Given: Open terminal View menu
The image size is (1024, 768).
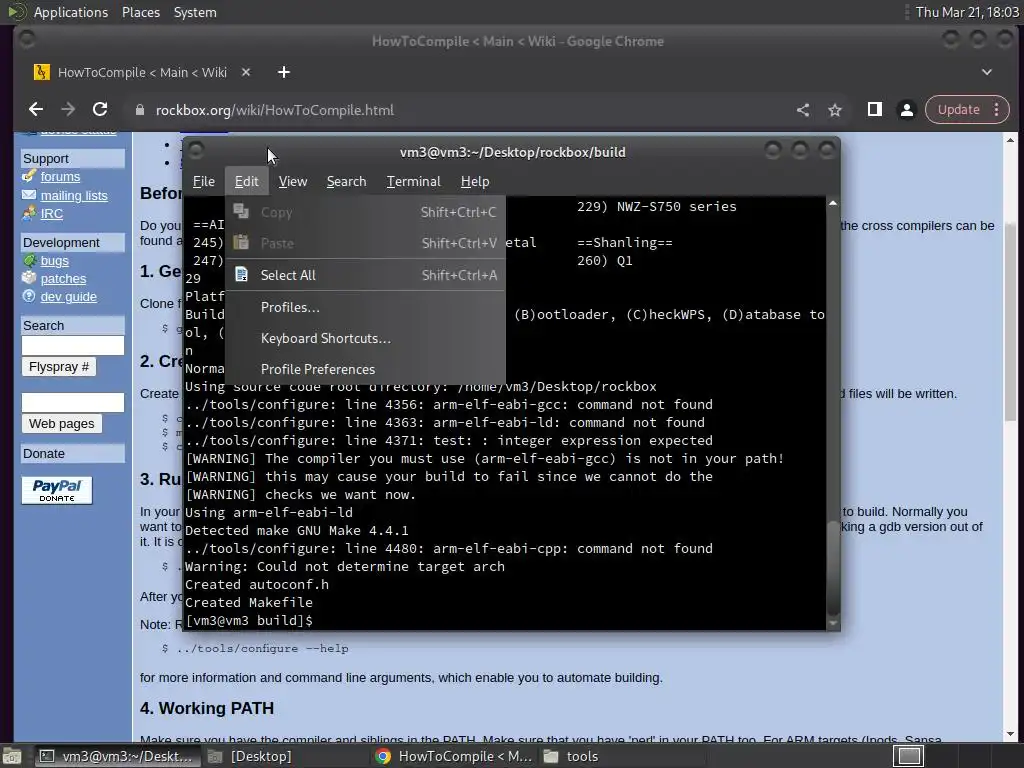Looking at the screenshot, I should pyautogui.click(x=293, y=182).
